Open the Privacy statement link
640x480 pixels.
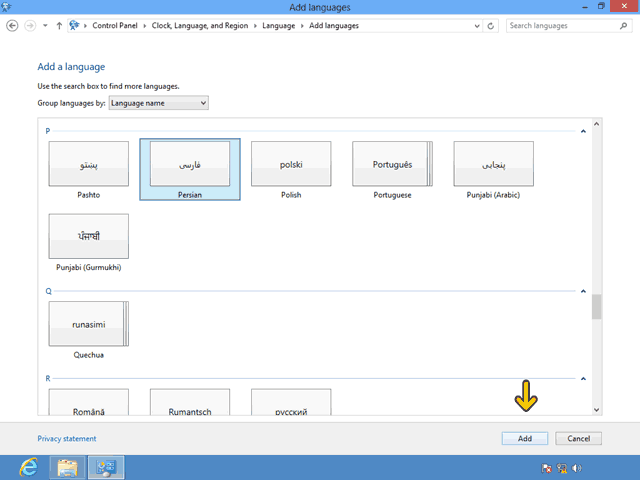(x=67, y=439)
